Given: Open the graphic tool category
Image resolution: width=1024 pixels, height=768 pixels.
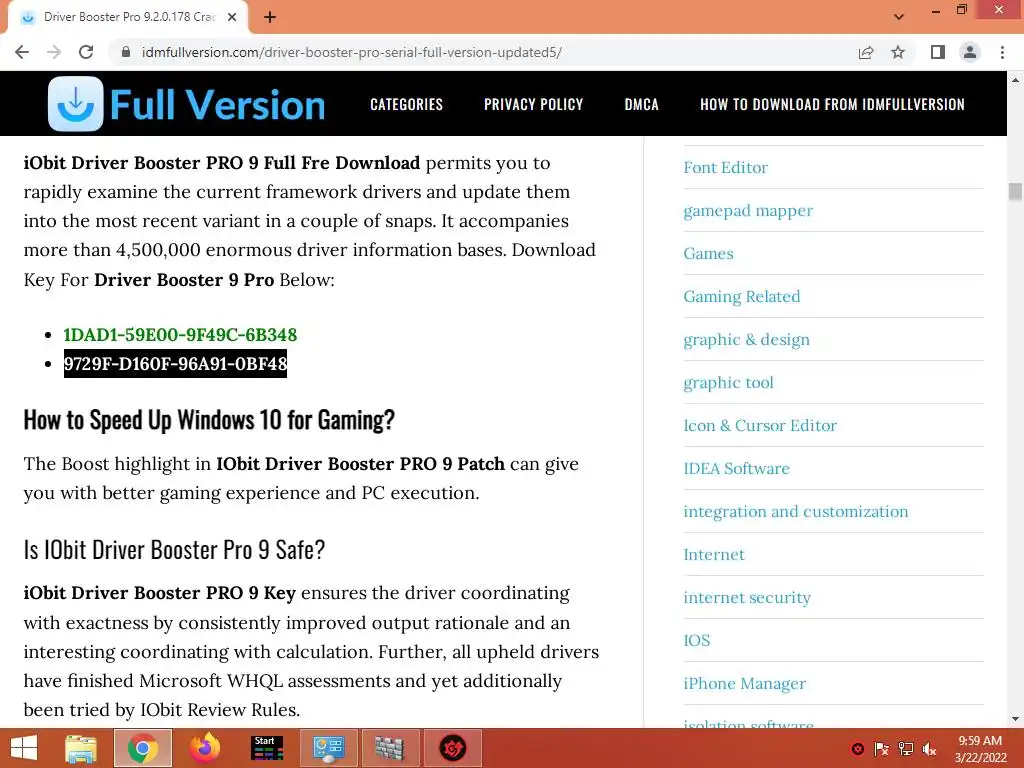Looking at the screenshot, I should tap(728, 383).
